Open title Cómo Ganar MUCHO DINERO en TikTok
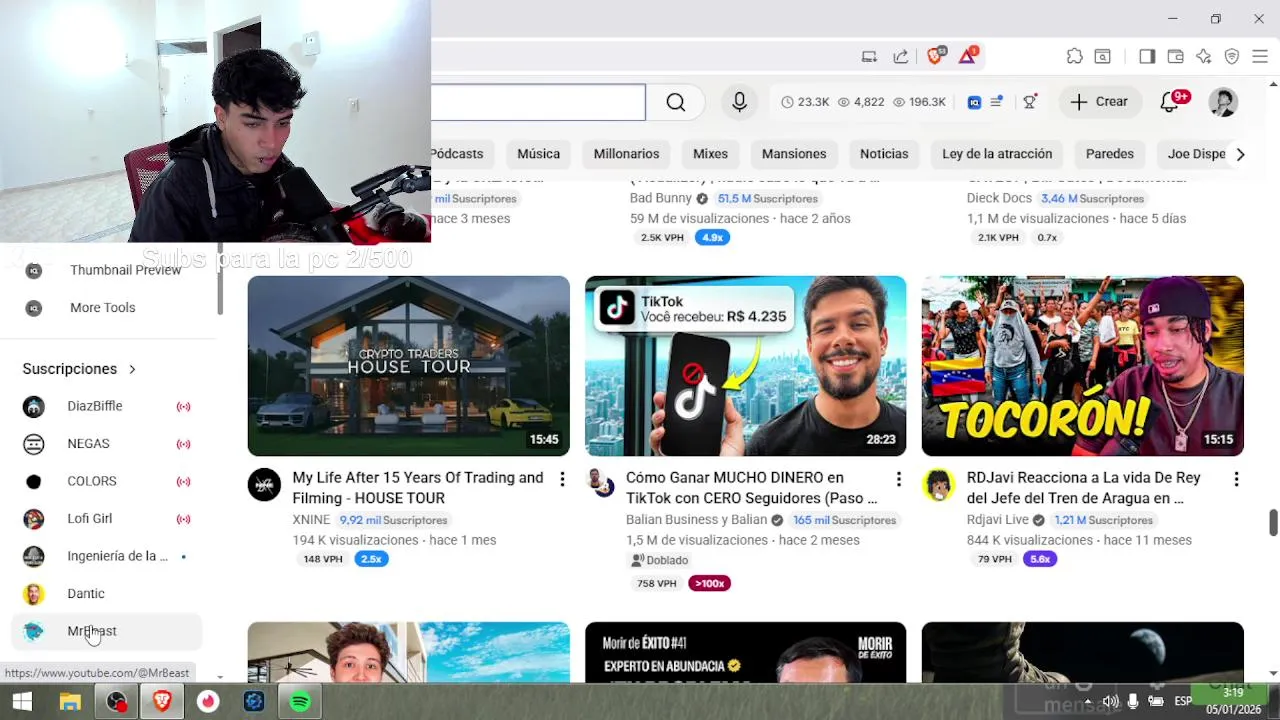Screen dimensions: 1280x720 click(x=751, y=488)
